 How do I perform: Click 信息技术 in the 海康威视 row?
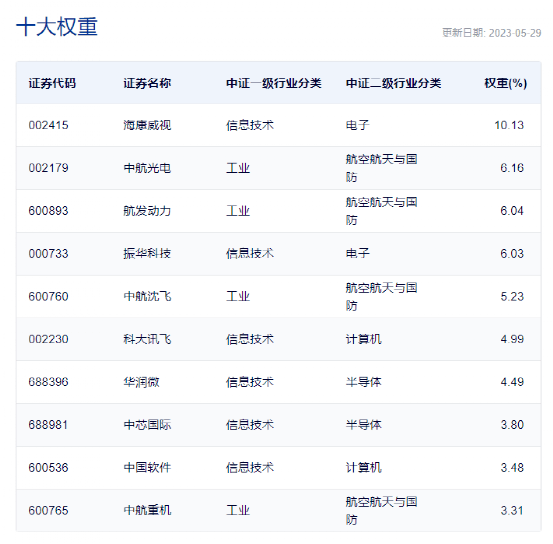pyautogui.click(x=250, y=125)
